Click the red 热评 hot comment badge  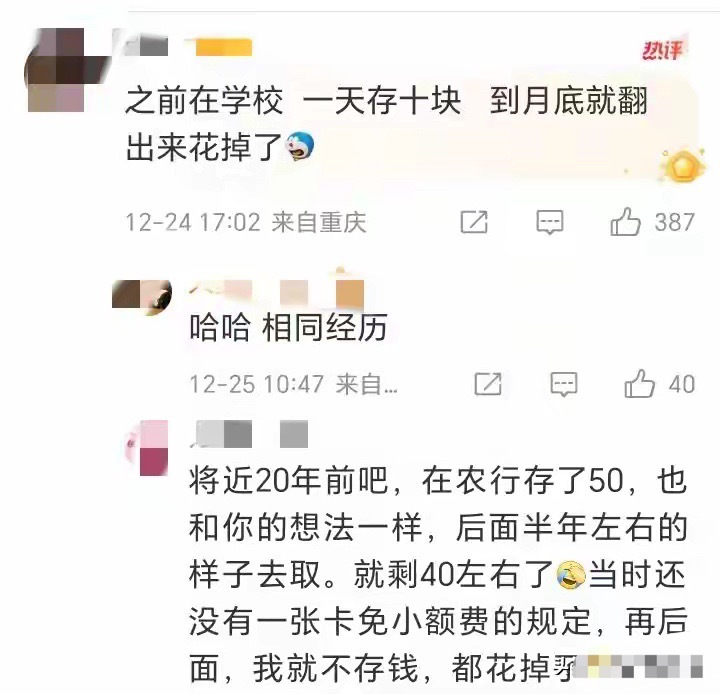[x=663, y=50]
